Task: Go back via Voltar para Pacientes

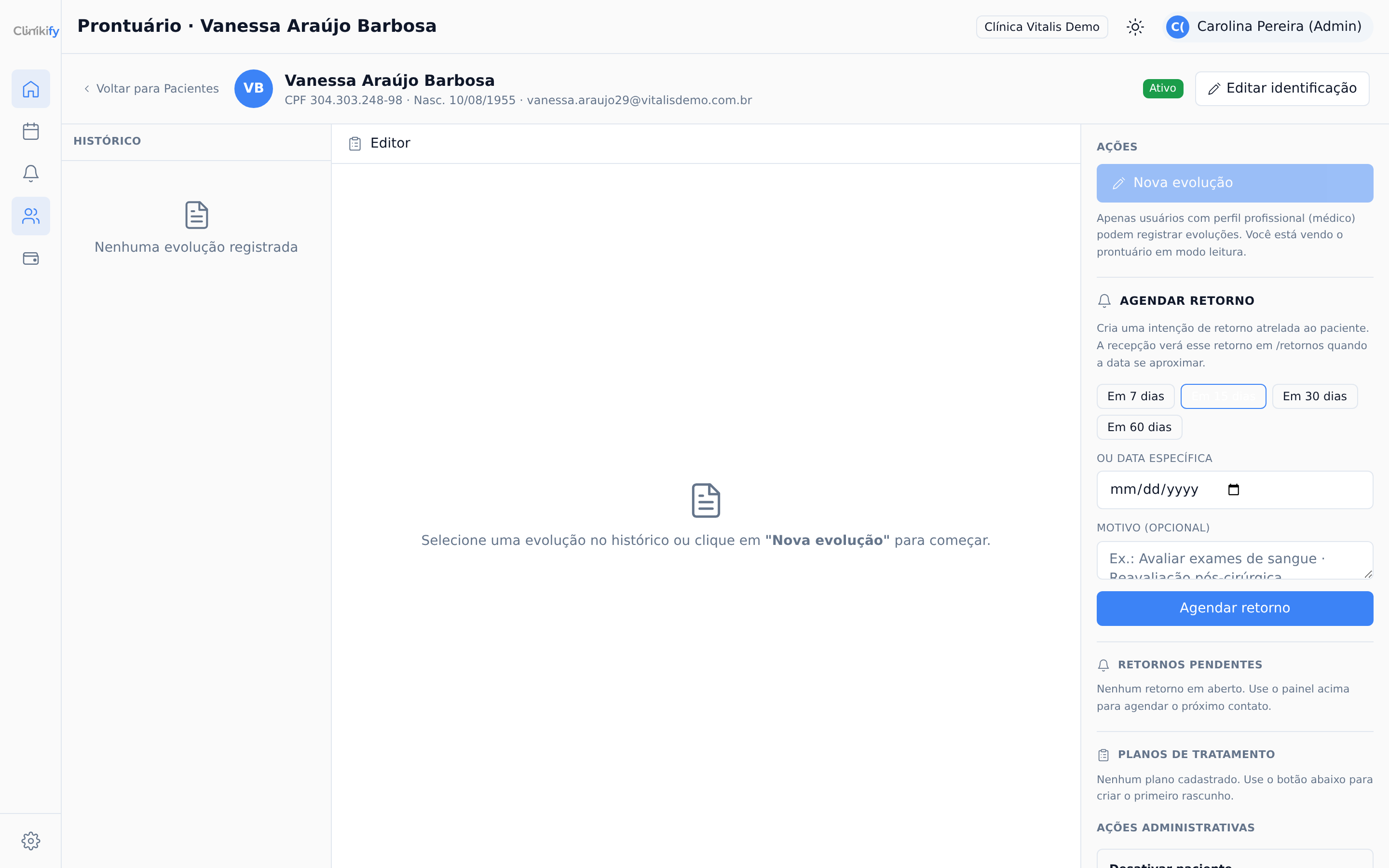Action: click(151, 88)
